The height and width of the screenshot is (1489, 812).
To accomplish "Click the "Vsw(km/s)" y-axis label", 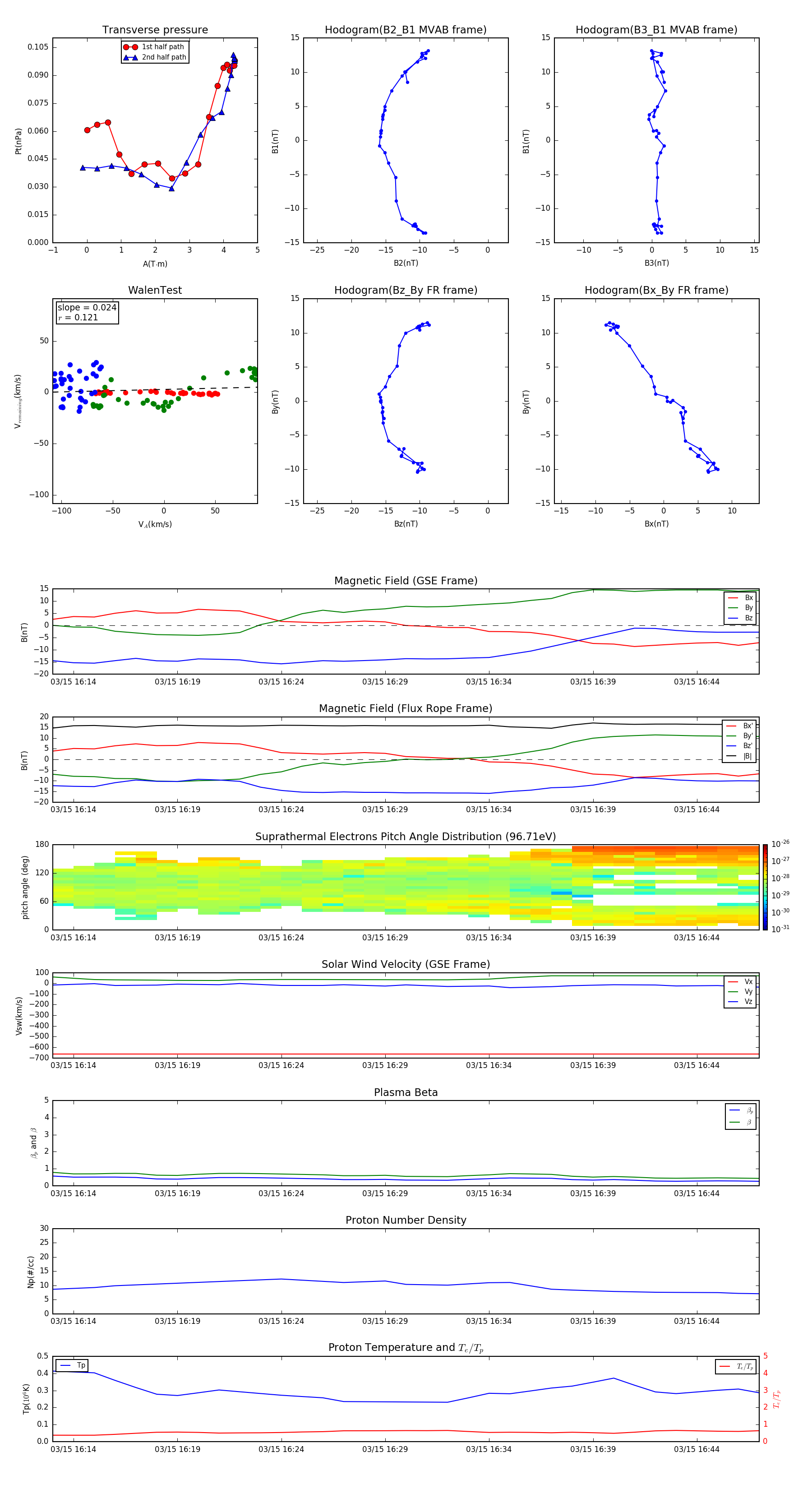I will pos(18,1016).
